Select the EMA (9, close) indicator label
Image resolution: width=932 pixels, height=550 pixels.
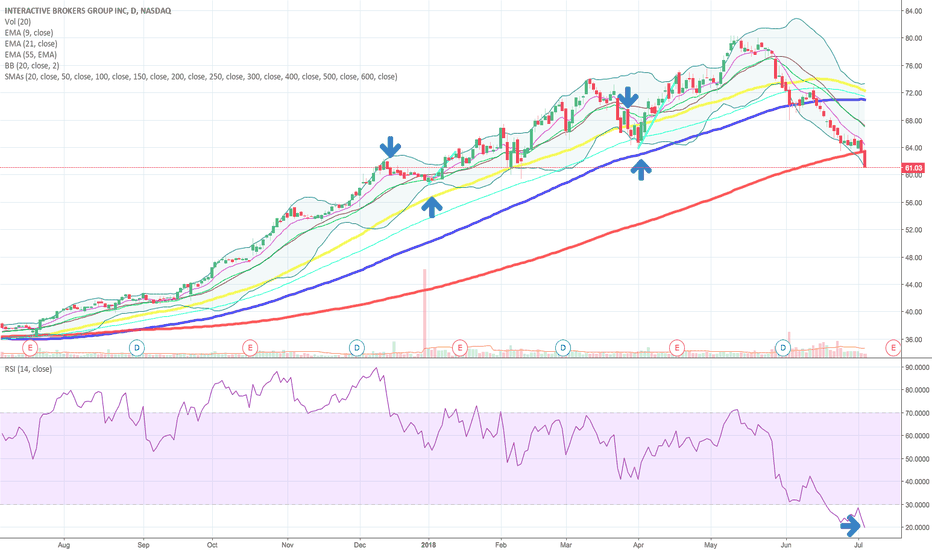pos(29,33)
